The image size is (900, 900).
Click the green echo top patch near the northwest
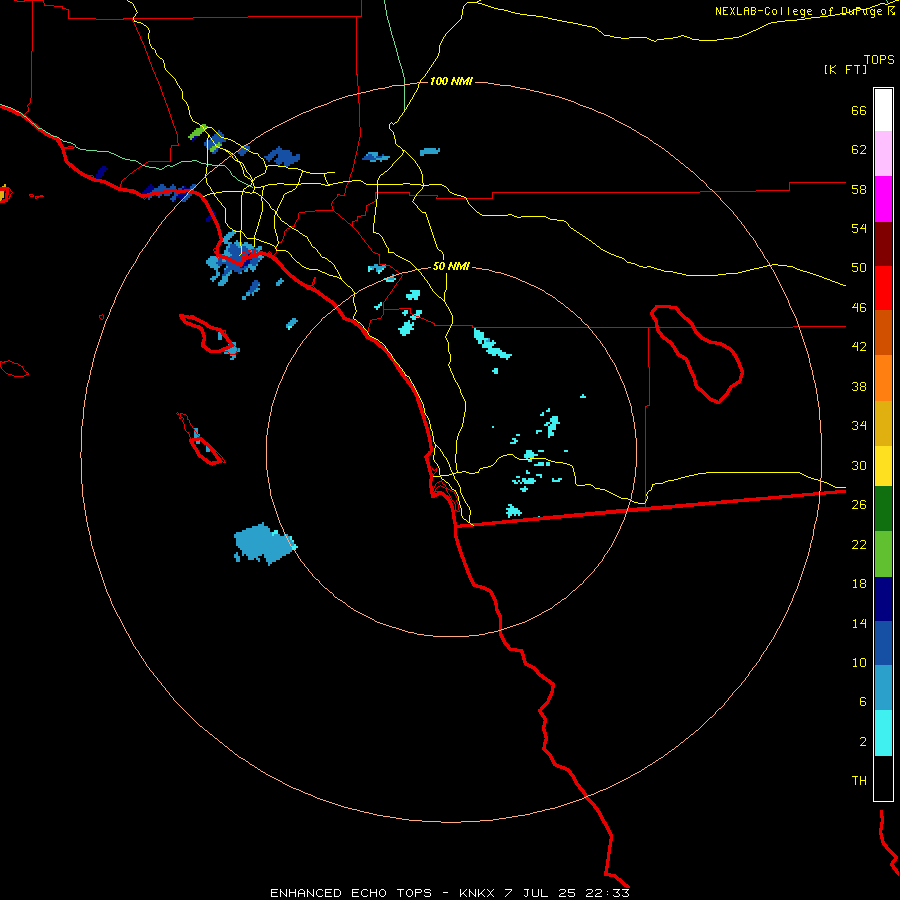point(197,132)
